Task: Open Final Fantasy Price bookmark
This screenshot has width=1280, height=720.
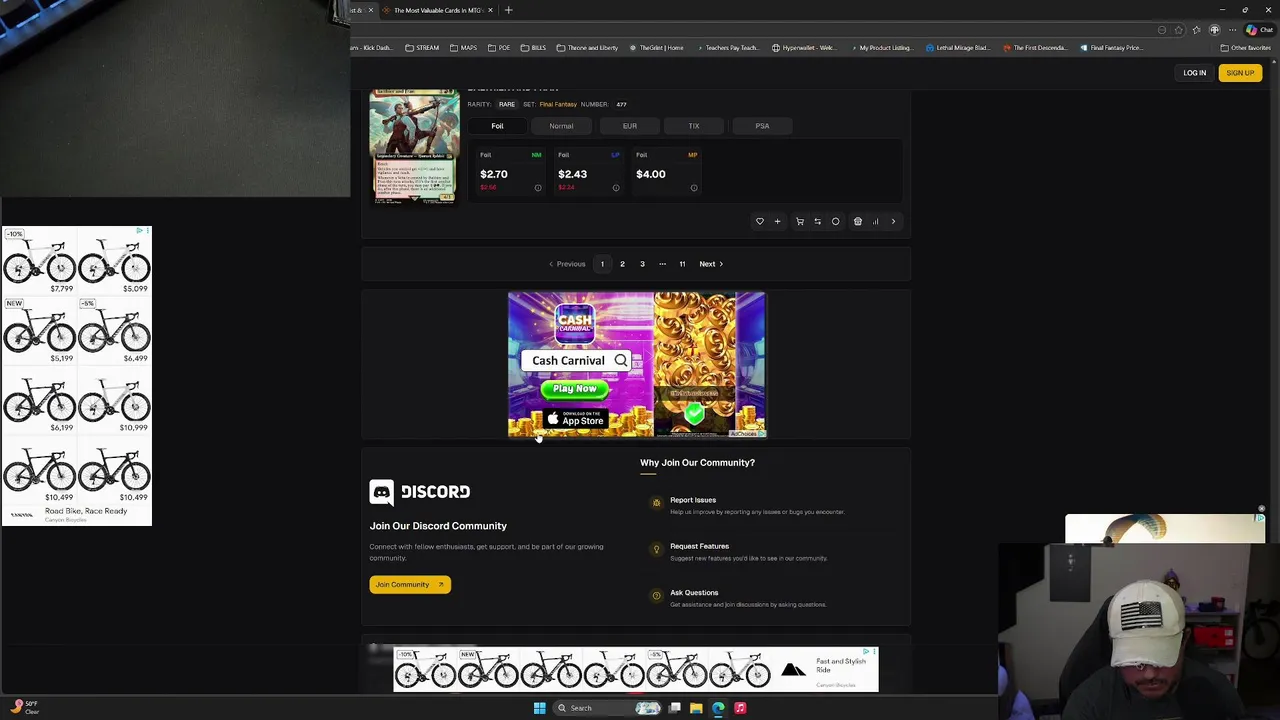Action: (1112, 48)
